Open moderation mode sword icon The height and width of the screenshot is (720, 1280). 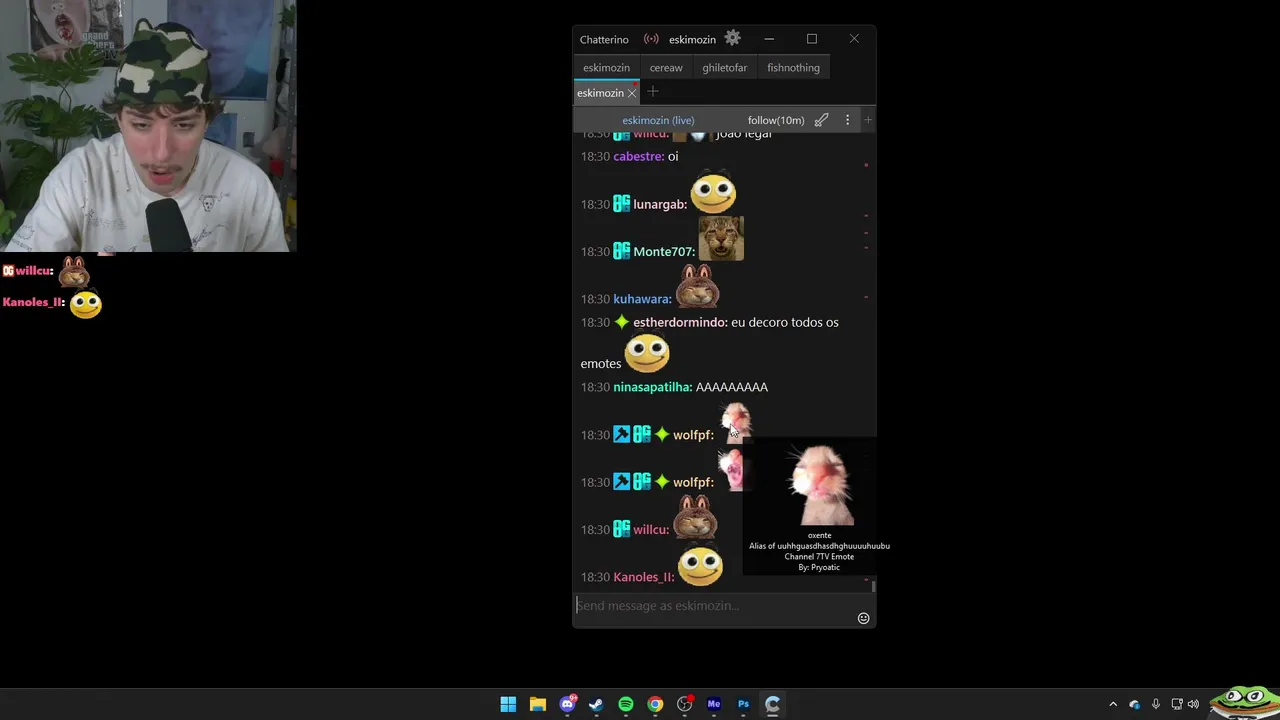click(x=821, y=120)
